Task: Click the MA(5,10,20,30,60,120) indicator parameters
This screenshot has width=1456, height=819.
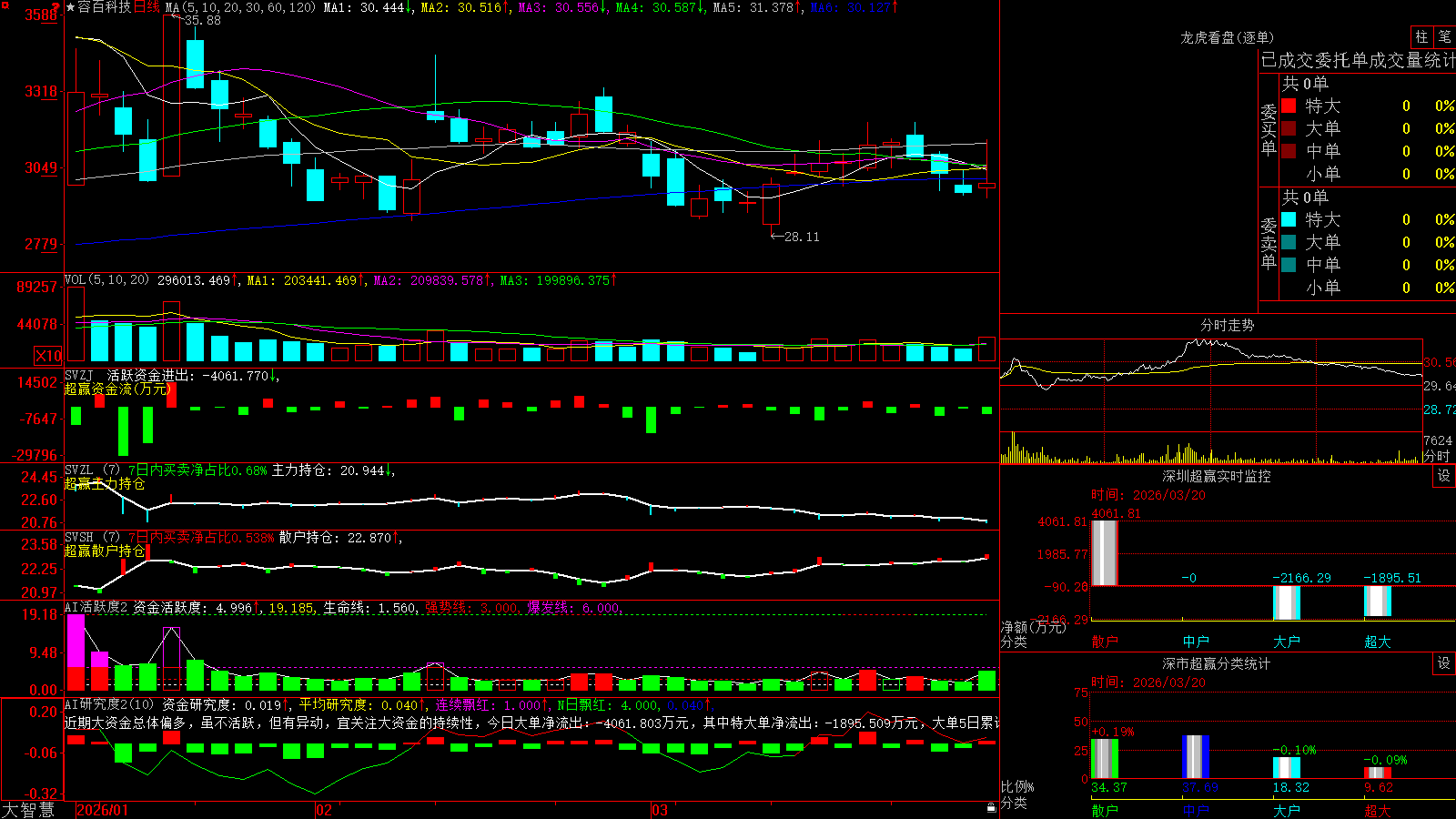Action: (241, 7)
